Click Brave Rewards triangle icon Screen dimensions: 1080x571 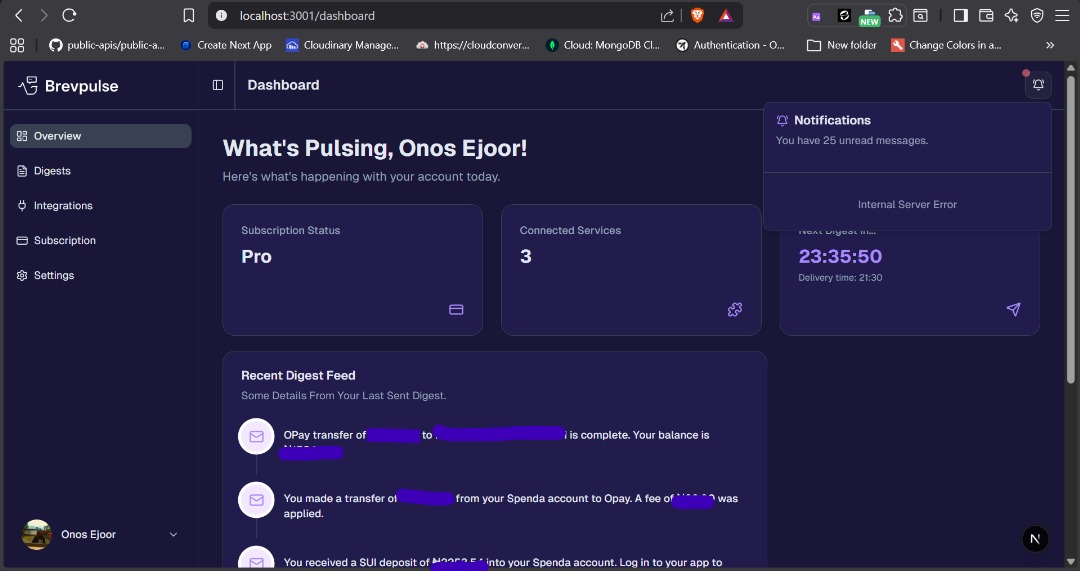click(726, 15)
